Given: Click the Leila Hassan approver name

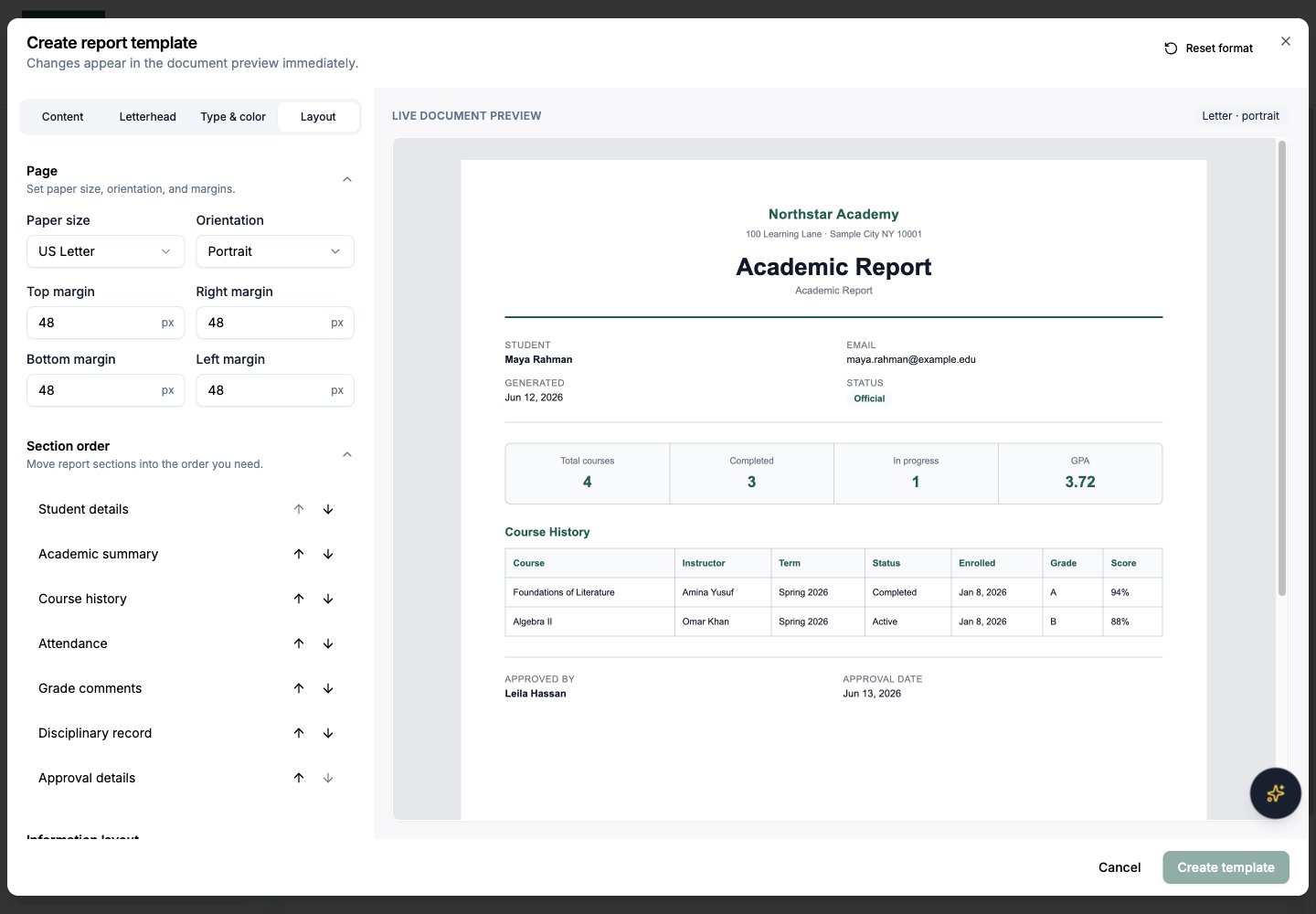Looking at the screenshot, I should (536, 694).
